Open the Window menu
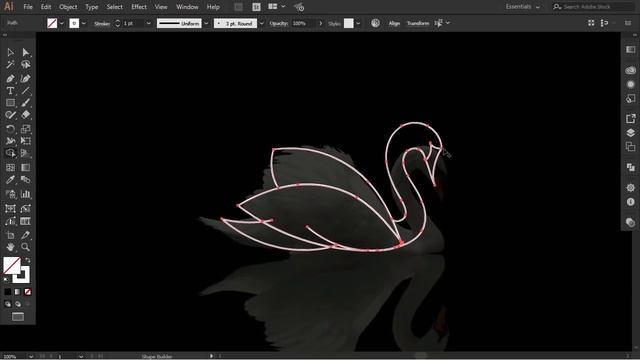The width and height of the screenshot is (640, 360). [x=187, y=7]
